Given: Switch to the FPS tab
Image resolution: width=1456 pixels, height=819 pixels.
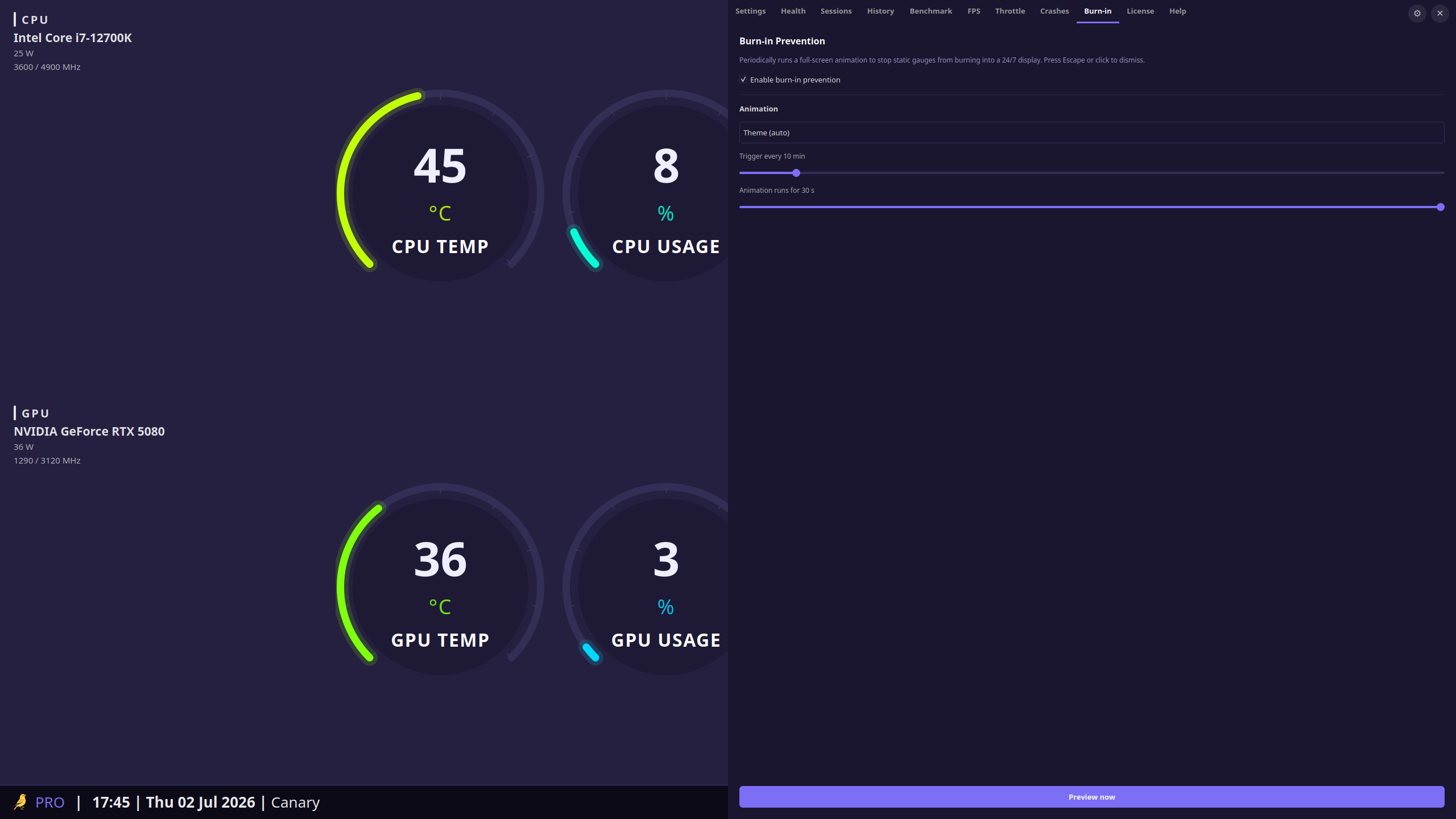Looking at the screenshot, I should 974,11.
